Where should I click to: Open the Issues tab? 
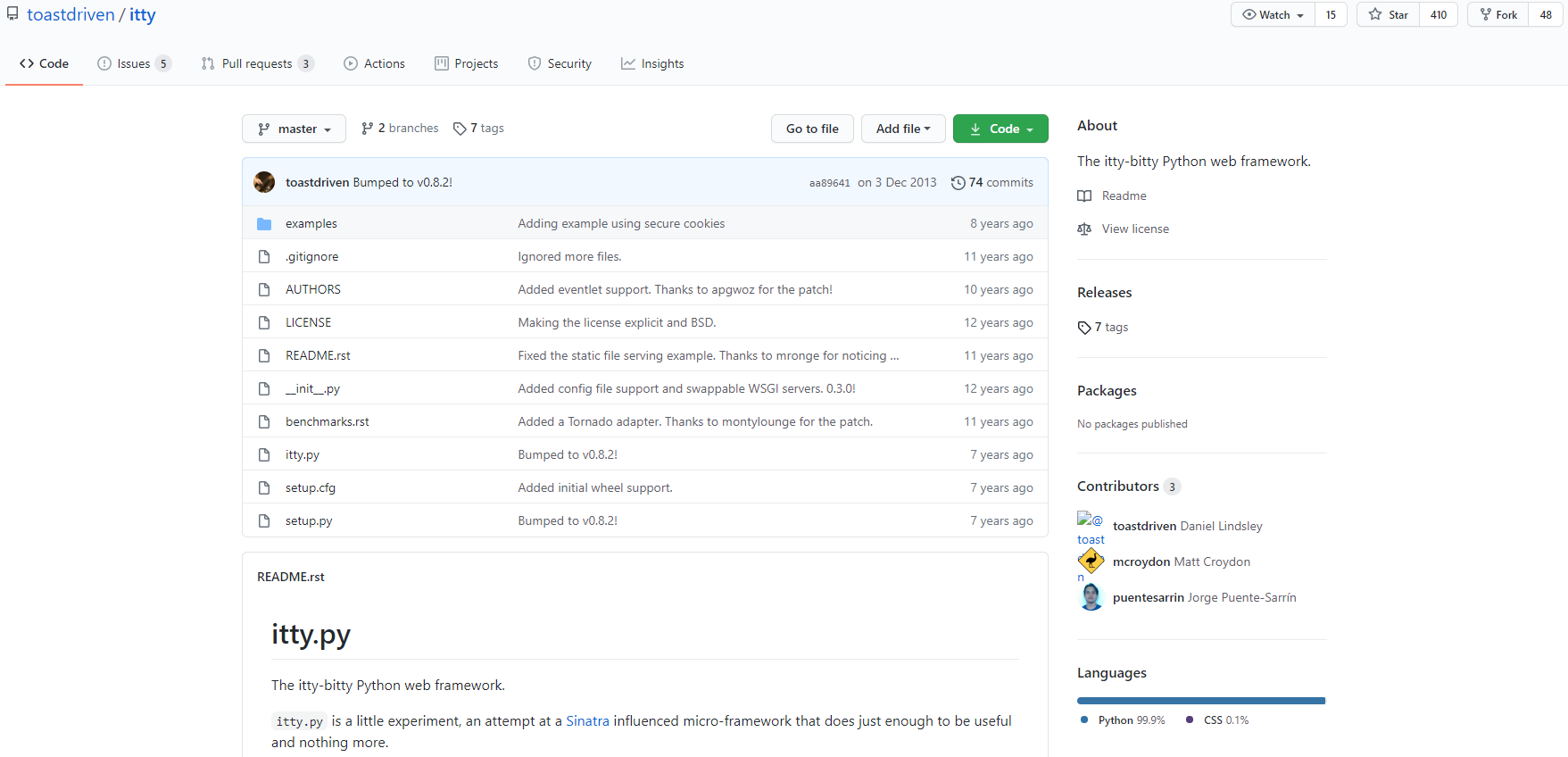[134, 63]
